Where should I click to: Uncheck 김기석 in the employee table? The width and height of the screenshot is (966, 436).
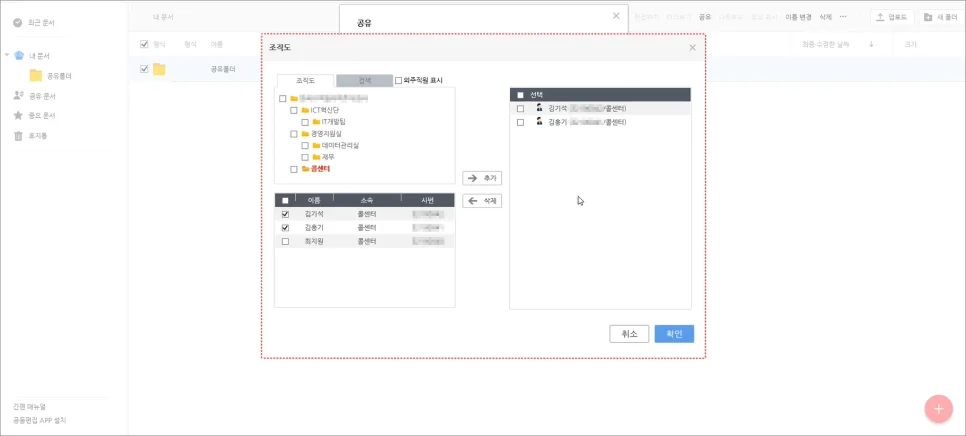[285, 214]
